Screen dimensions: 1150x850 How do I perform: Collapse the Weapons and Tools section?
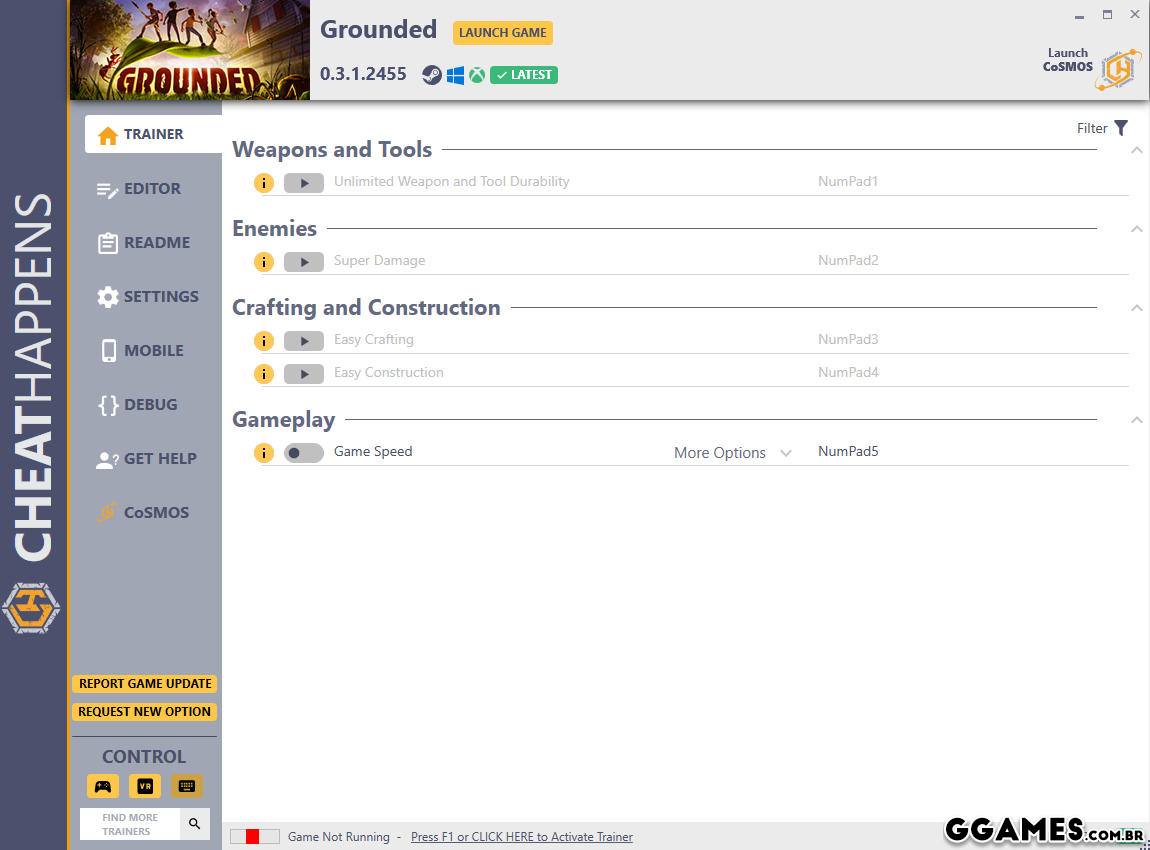pos(1136,150)
